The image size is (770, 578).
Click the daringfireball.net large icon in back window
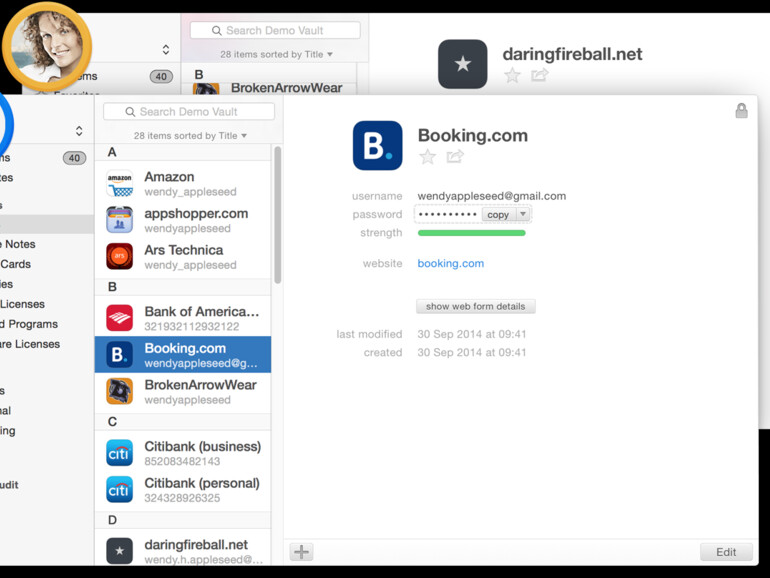pos(463,64)
